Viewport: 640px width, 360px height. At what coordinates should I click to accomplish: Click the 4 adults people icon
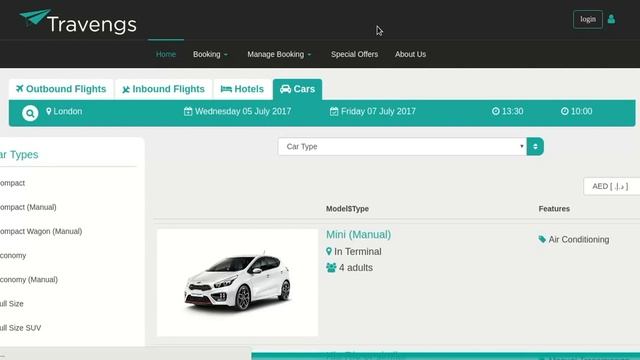331,268
